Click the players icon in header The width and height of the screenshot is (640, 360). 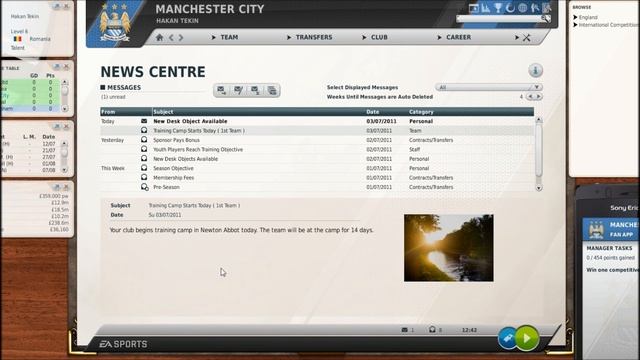coord(535,8)
